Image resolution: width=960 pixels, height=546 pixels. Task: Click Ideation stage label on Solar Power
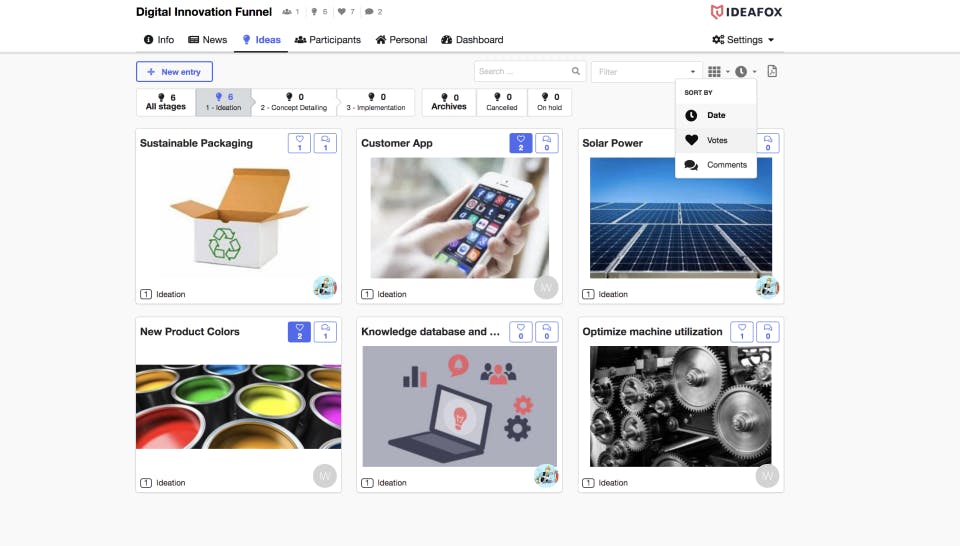[613, 294]
